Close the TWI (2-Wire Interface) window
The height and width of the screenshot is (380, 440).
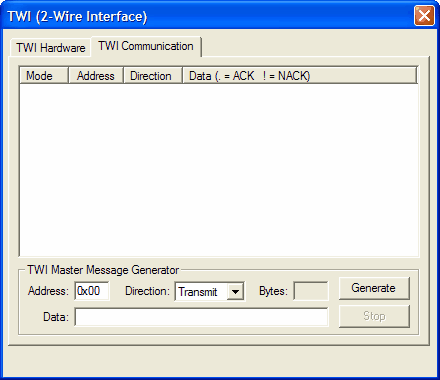(424, 15)
